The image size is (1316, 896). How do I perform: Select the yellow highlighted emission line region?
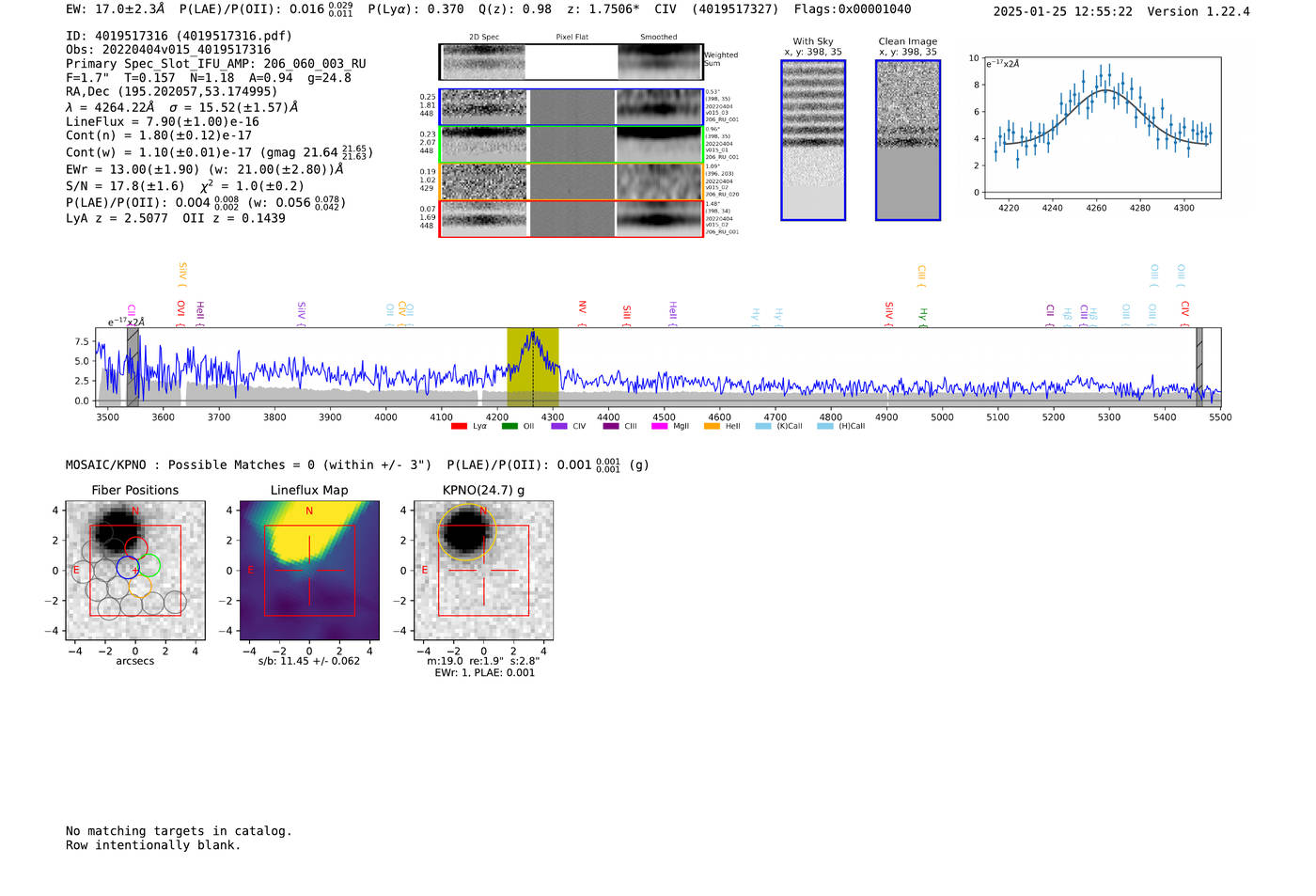[x=533, y=367]
